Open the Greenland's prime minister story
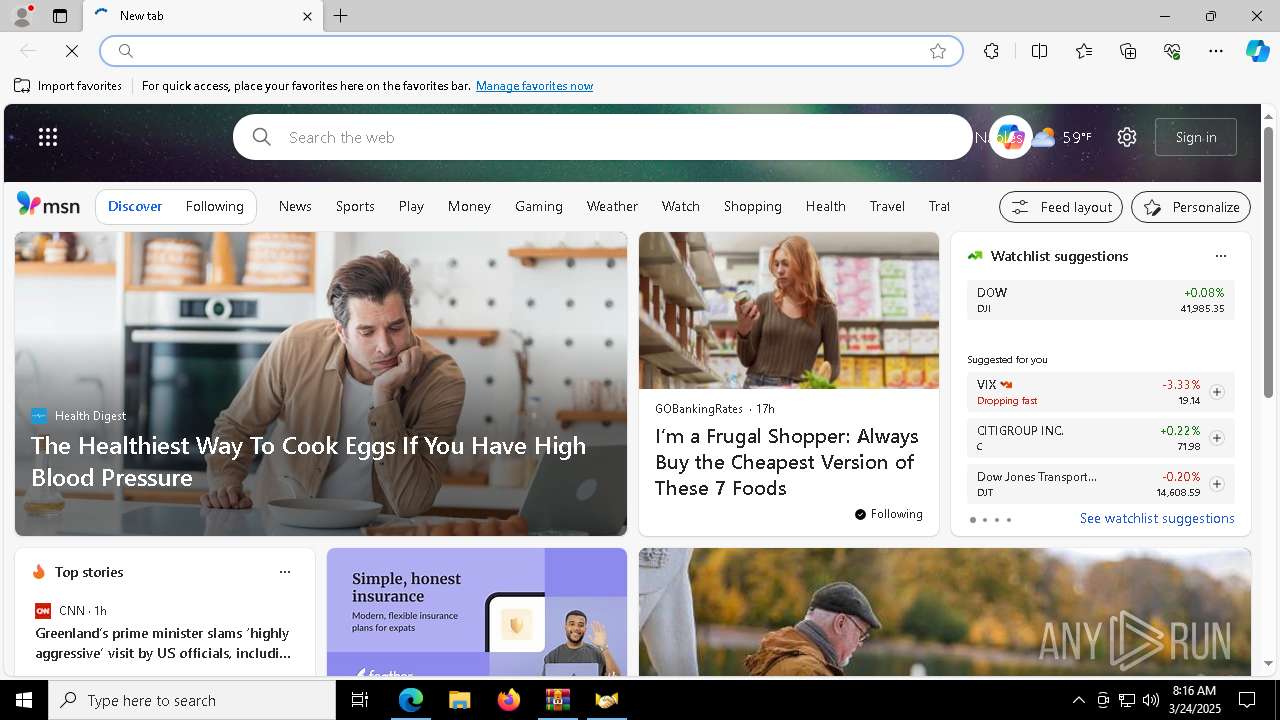This screenshot has width=1280, height=720. (x=163, y=643)
